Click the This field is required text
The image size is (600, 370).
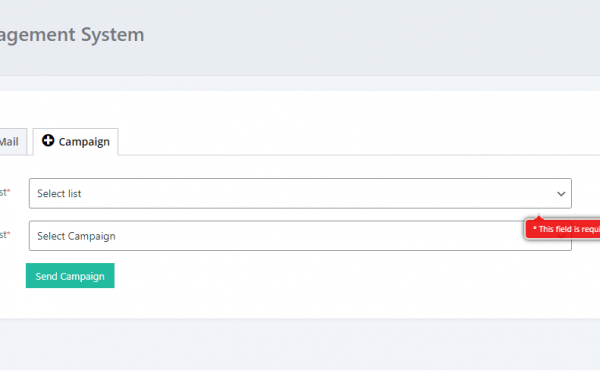566,229
